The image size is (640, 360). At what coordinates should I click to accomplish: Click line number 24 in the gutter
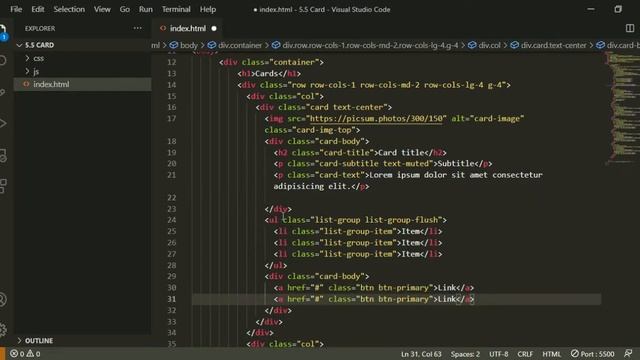pyautogui.click(x=171, y=220)
